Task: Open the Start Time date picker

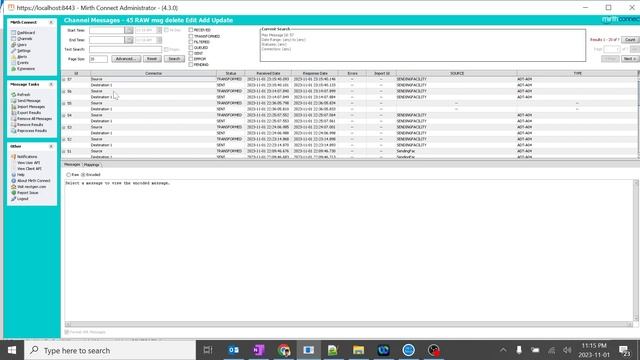Action: pyautogui.click(x=129, y=30)
